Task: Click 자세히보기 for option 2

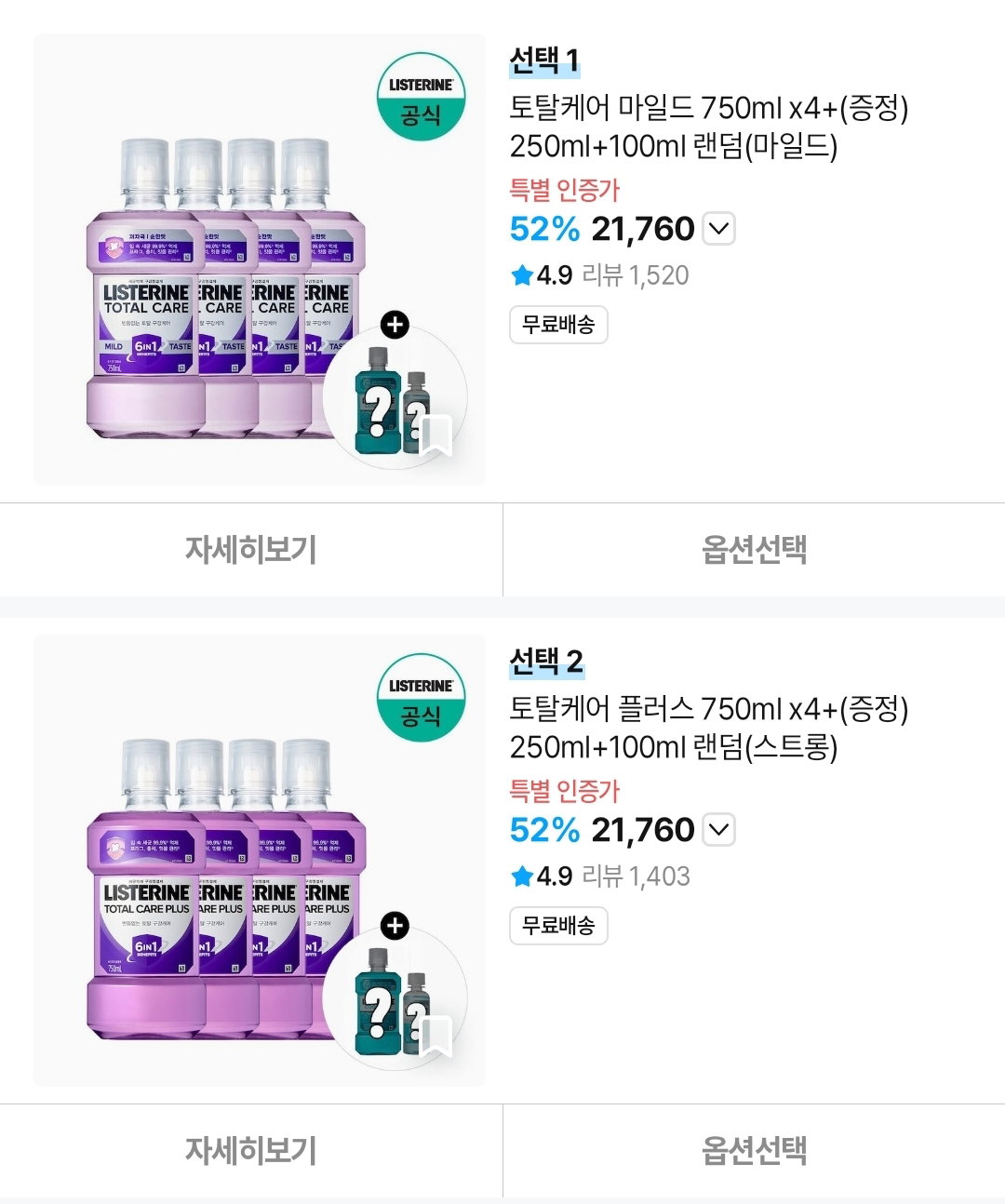Action: [x=251, y=1151]
